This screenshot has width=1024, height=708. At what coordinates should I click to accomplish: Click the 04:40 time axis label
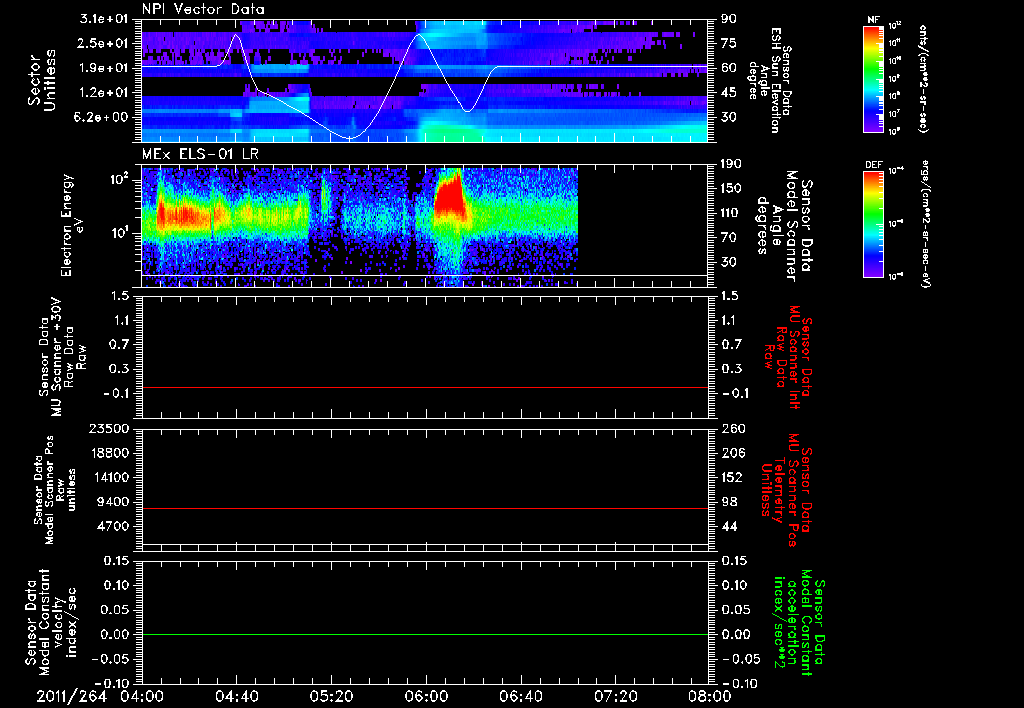pos(236,696)
